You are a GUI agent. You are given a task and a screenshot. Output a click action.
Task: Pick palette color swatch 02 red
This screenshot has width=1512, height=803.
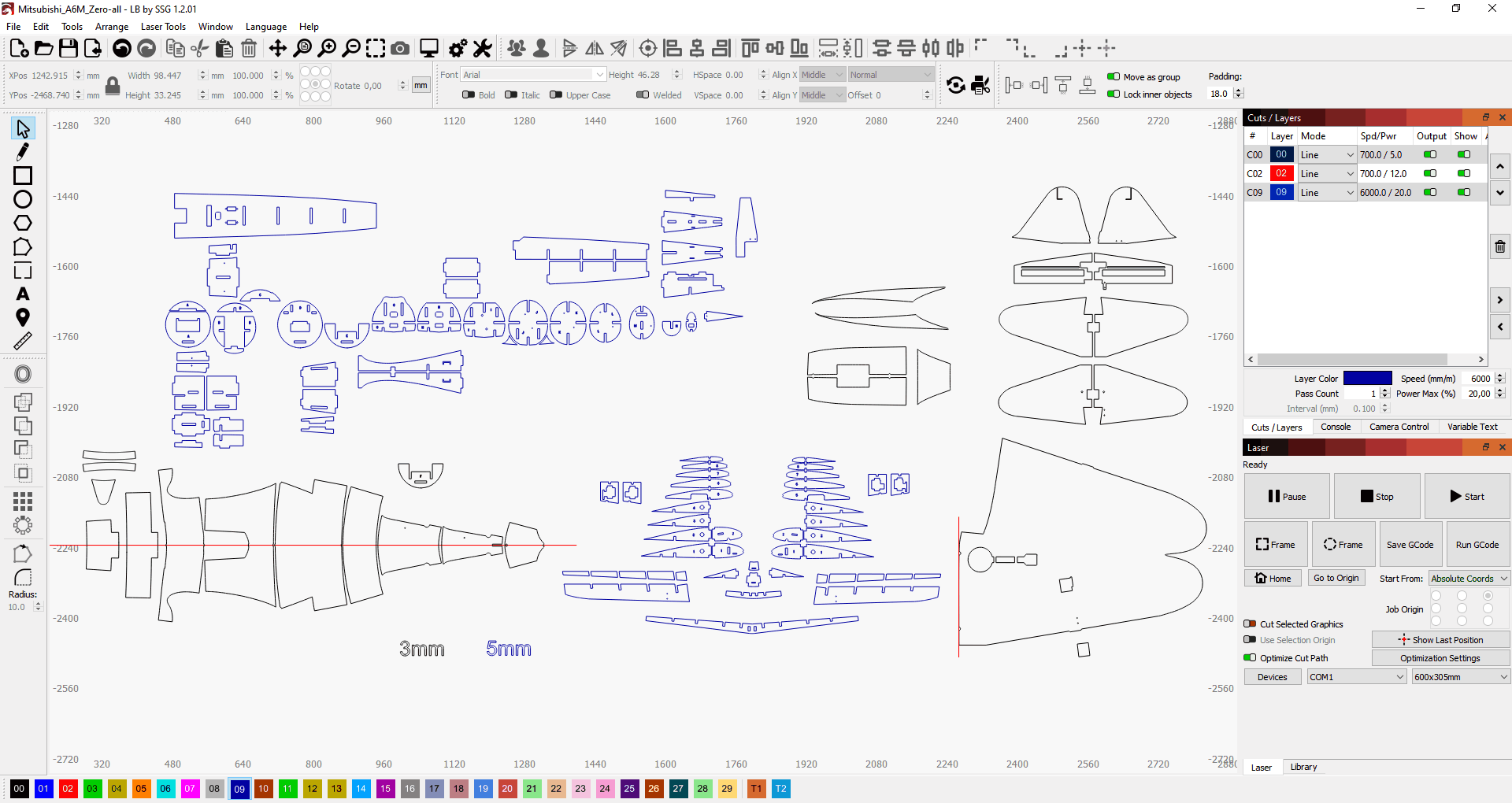[68, 789]
